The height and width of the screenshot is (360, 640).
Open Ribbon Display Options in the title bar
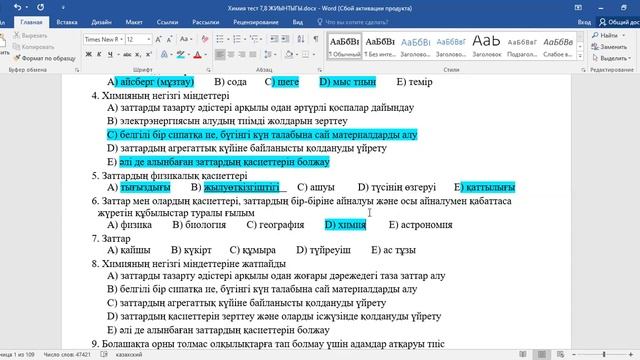[578, 8]
